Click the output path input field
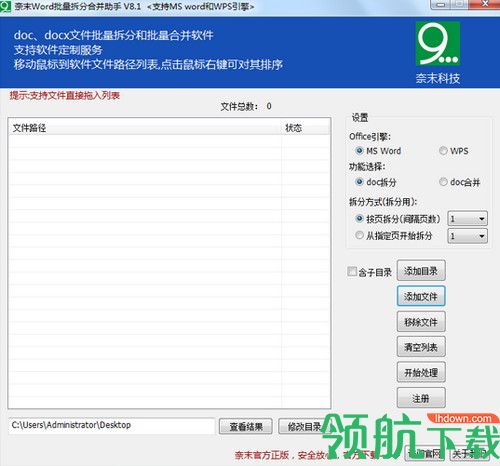500x466 pixels. click(111, 425)
